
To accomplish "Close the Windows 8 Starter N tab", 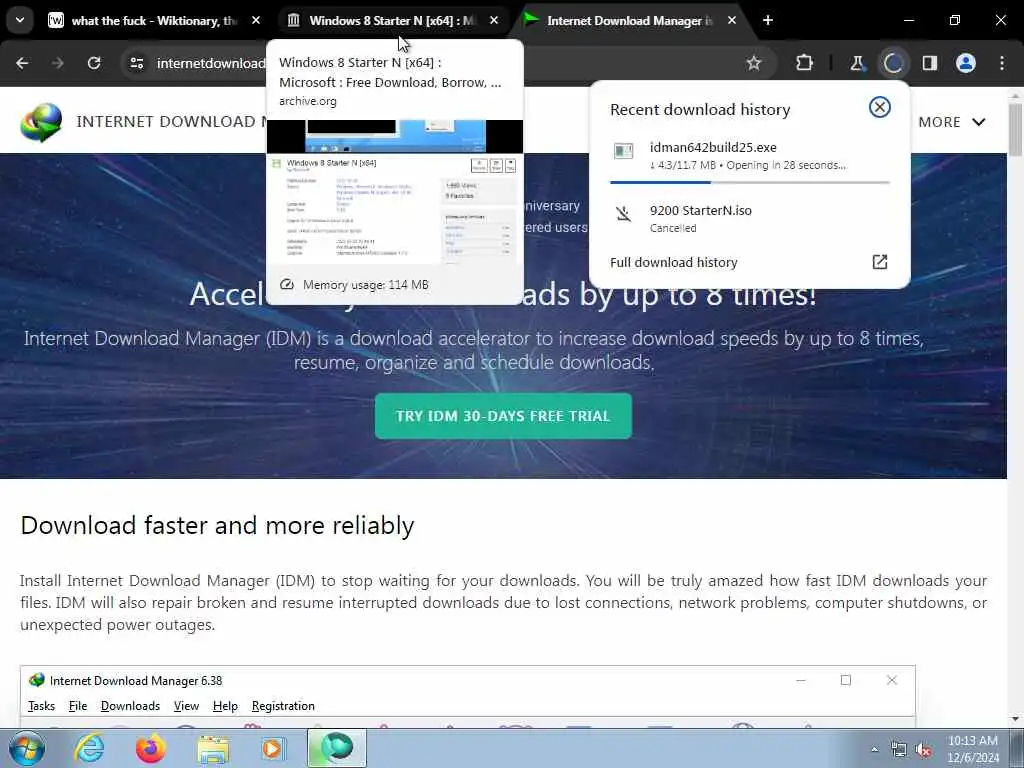I will point(494,21).
